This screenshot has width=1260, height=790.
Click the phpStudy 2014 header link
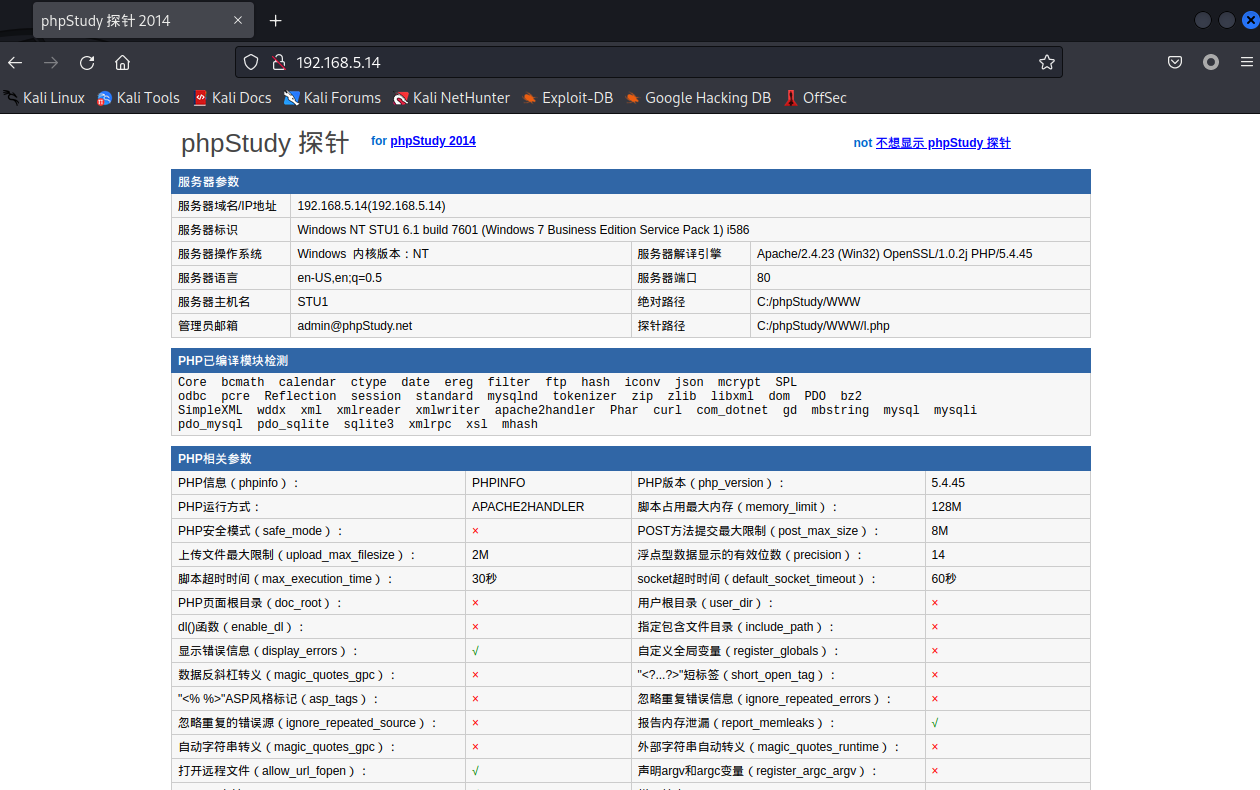point(433,141)
